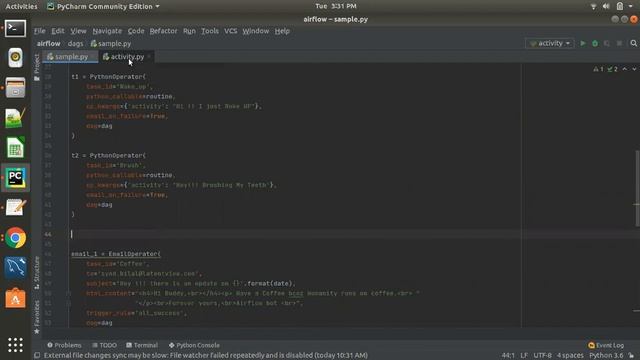Open PyCharm Community Edition app menu in top bar
Screen dimensions: 640x360
coord(103,6)
